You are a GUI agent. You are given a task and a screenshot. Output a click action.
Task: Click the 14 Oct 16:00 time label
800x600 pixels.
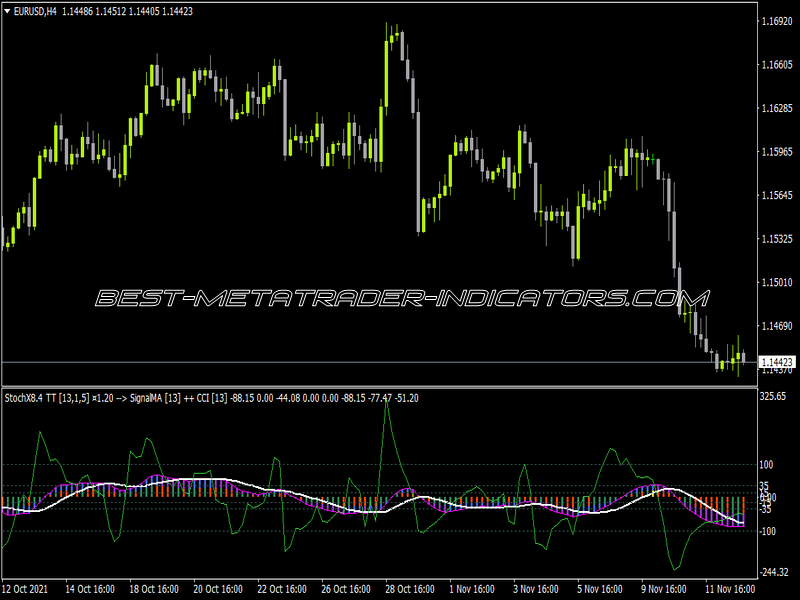(x=90, y=589)
